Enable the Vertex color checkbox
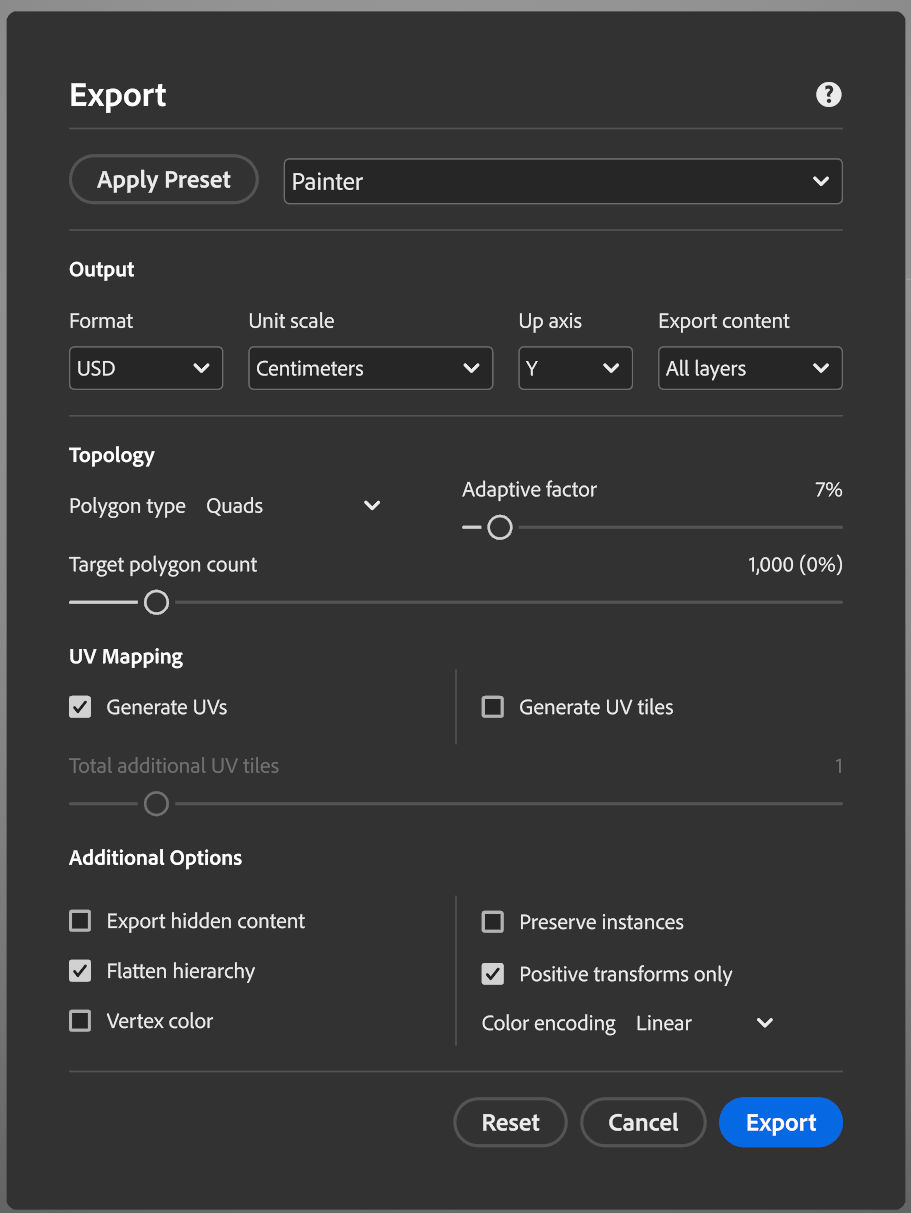Viewport: 911px width, 1213px height. (80, 1021)
